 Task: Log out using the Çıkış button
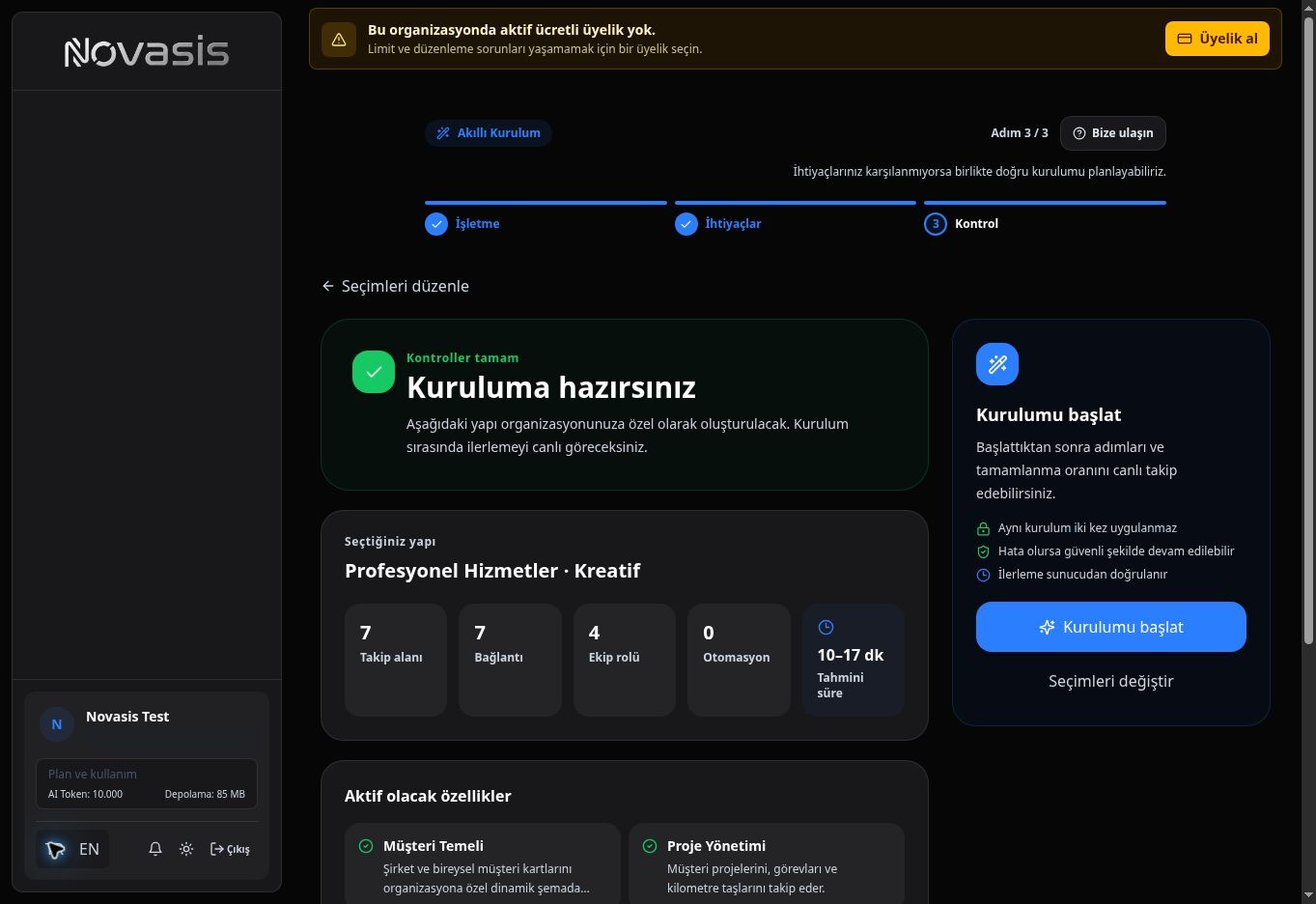point(230,849)
